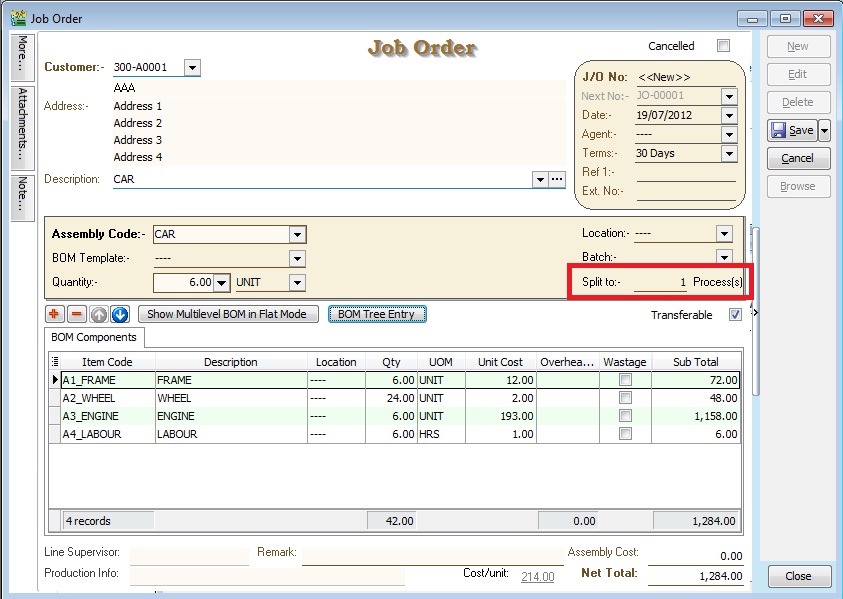The width and height of the screenshot is (843, 599).
Task: Click the red plus add row icon
Action: pyautogui.click(x=54, y=314)
